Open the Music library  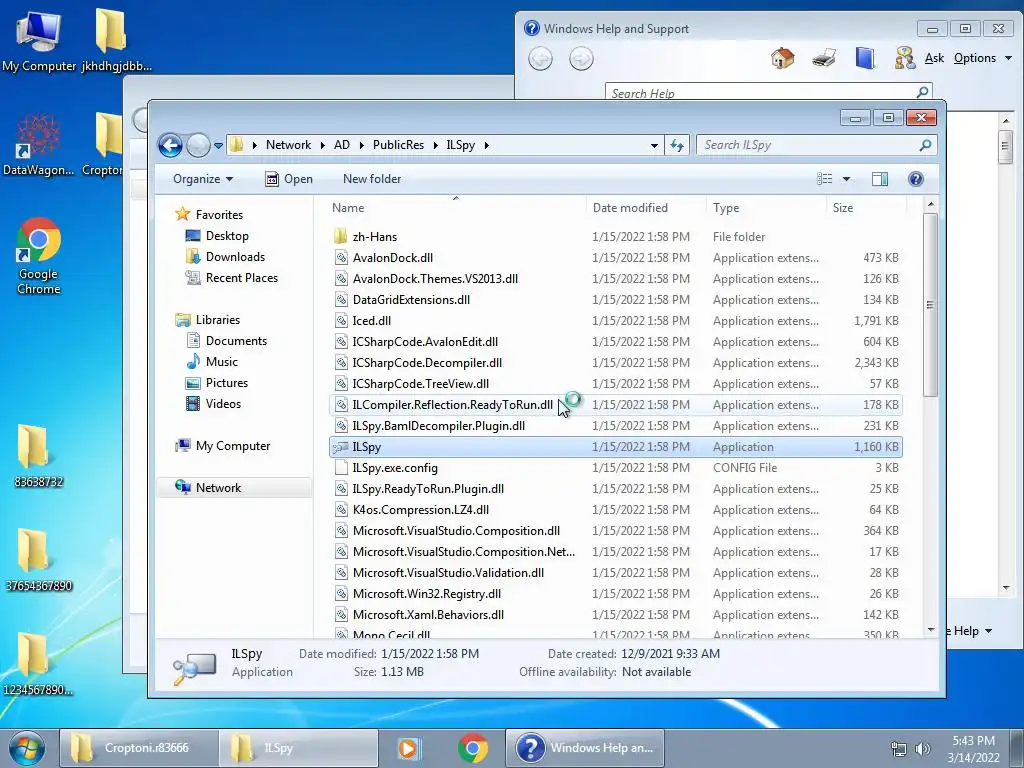(x=221, y=361)
